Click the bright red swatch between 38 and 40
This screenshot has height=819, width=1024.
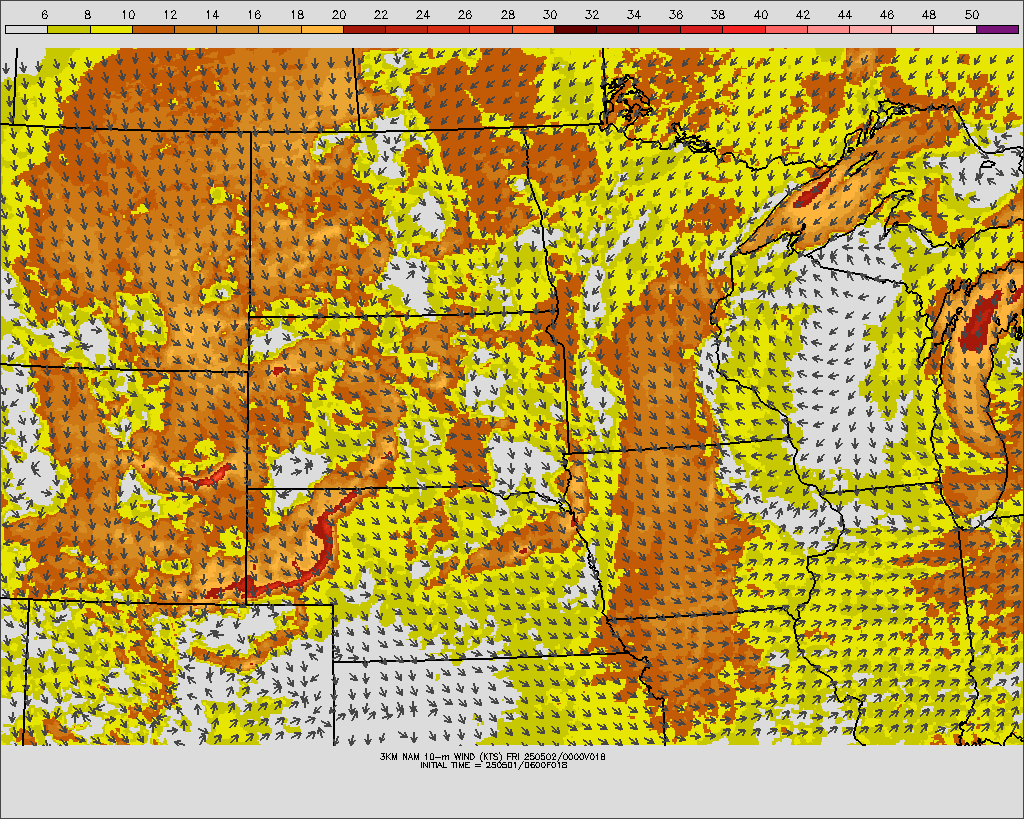(x=744, y=29)
